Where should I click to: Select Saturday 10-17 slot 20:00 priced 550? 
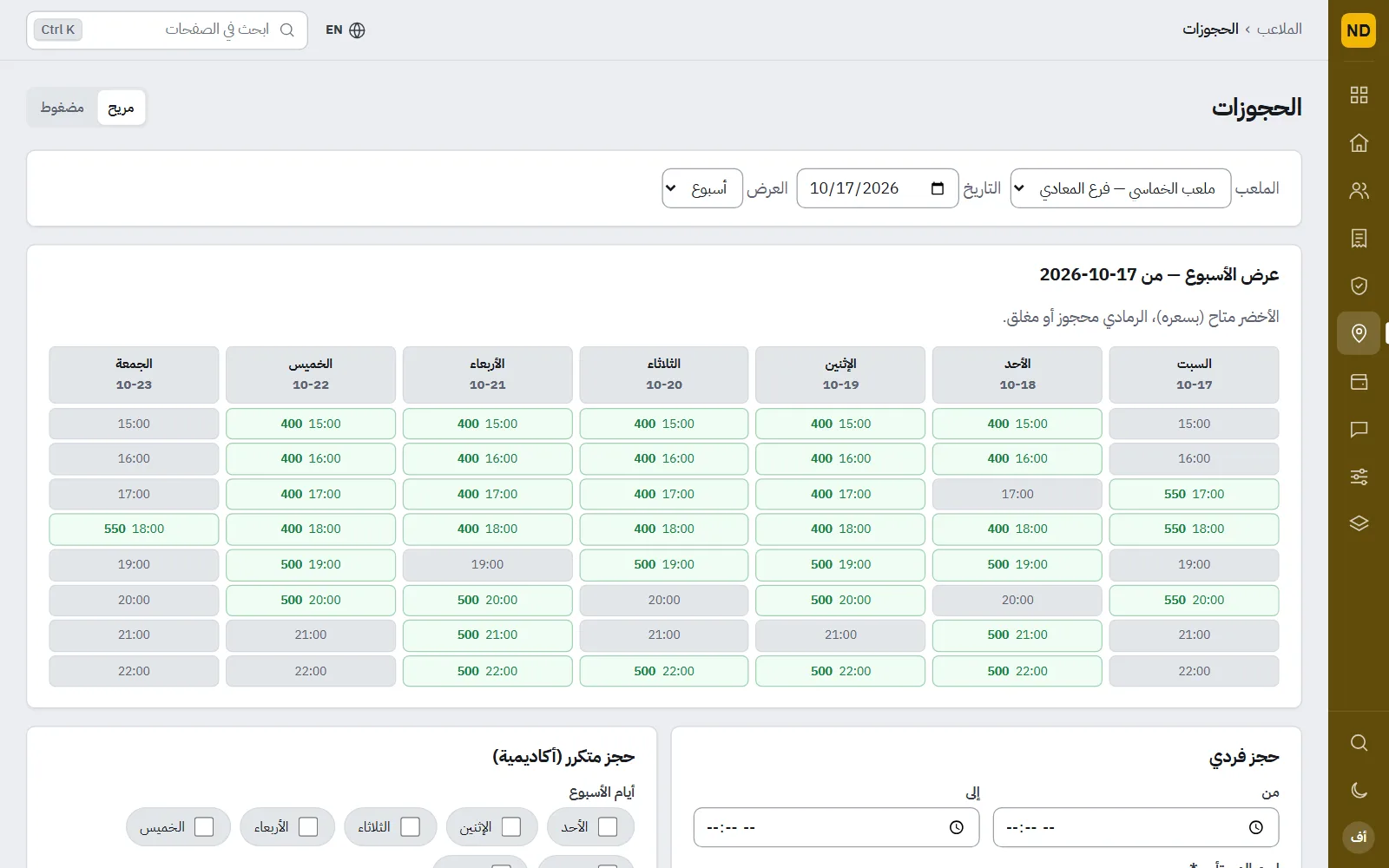(1194, 600)
